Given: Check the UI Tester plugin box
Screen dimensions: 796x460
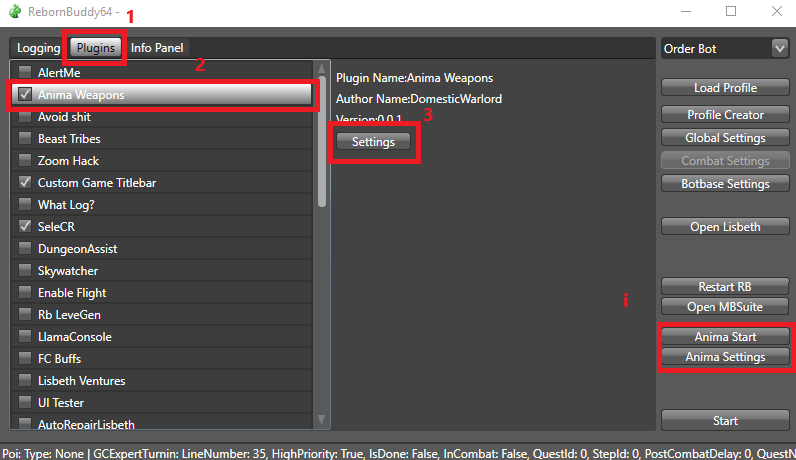Looking at the screenshot, I should [24, 402].
